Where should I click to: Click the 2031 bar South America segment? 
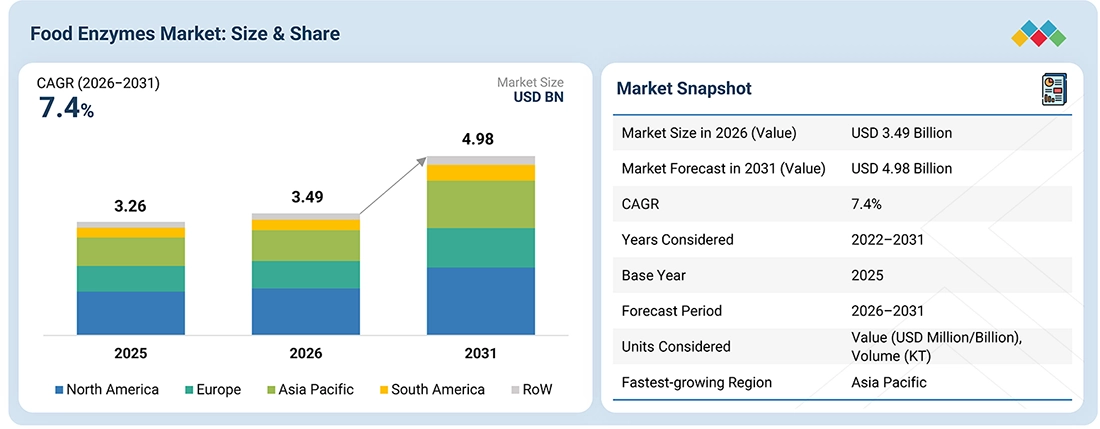pyautogui.click(x=481, y=172)
